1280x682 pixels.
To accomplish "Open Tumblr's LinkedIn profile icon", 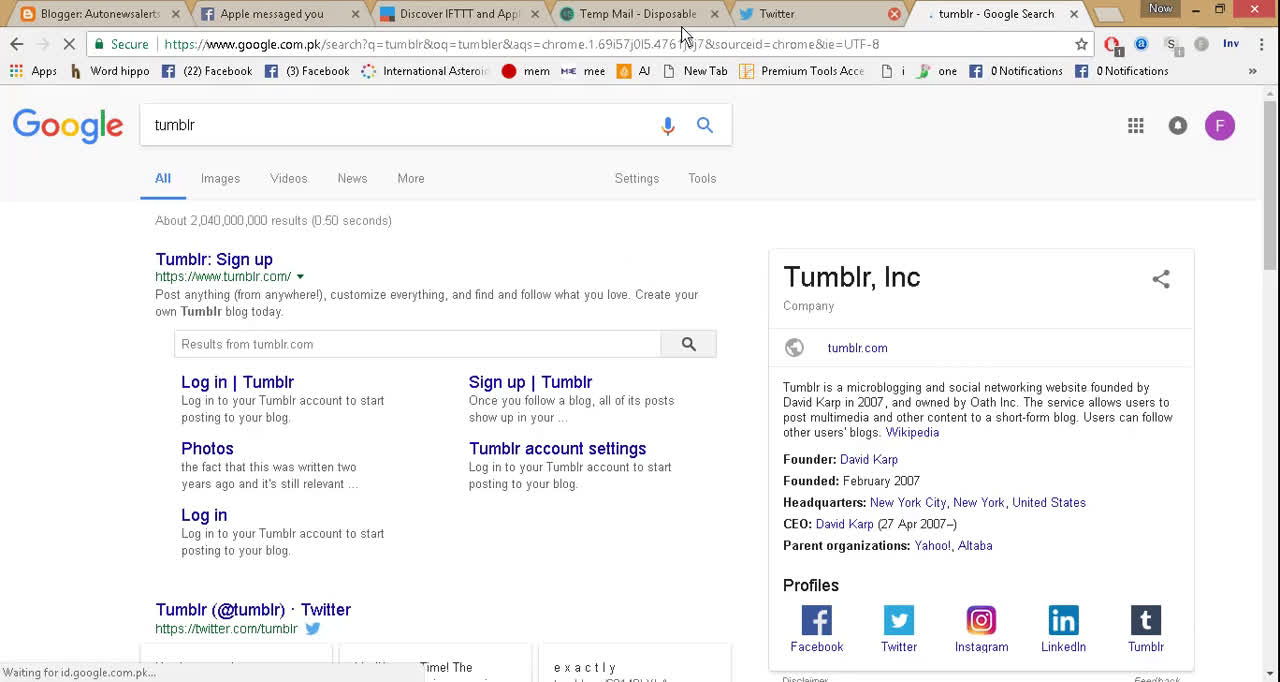I will click(x=1063, y=621).
